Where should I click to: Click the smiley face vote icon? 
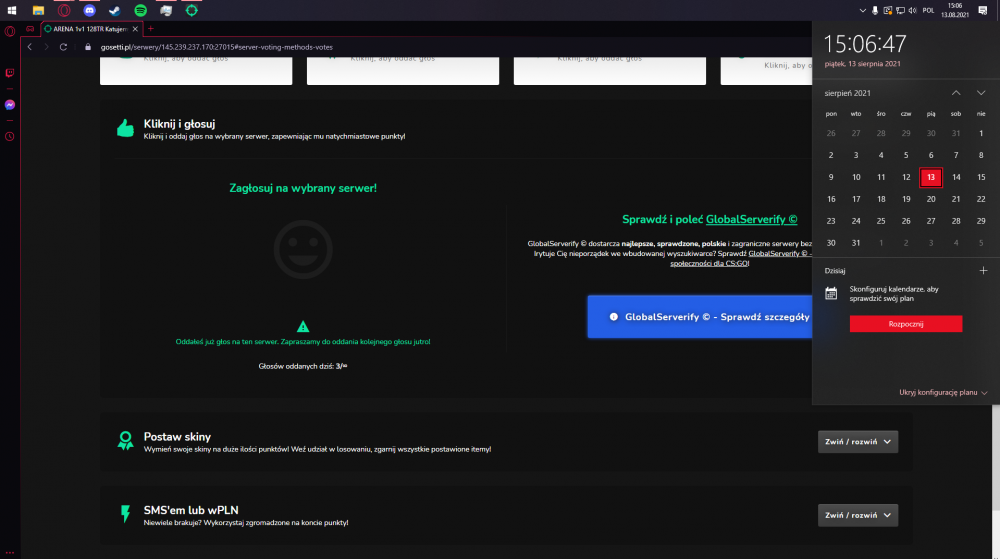[x=303, y=249]
